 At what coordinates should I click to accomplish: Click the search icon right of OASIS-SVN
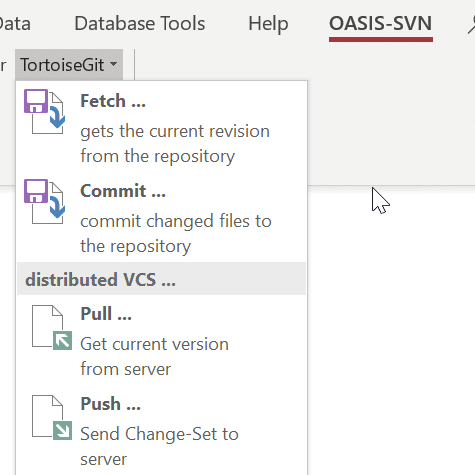[471, 24]
